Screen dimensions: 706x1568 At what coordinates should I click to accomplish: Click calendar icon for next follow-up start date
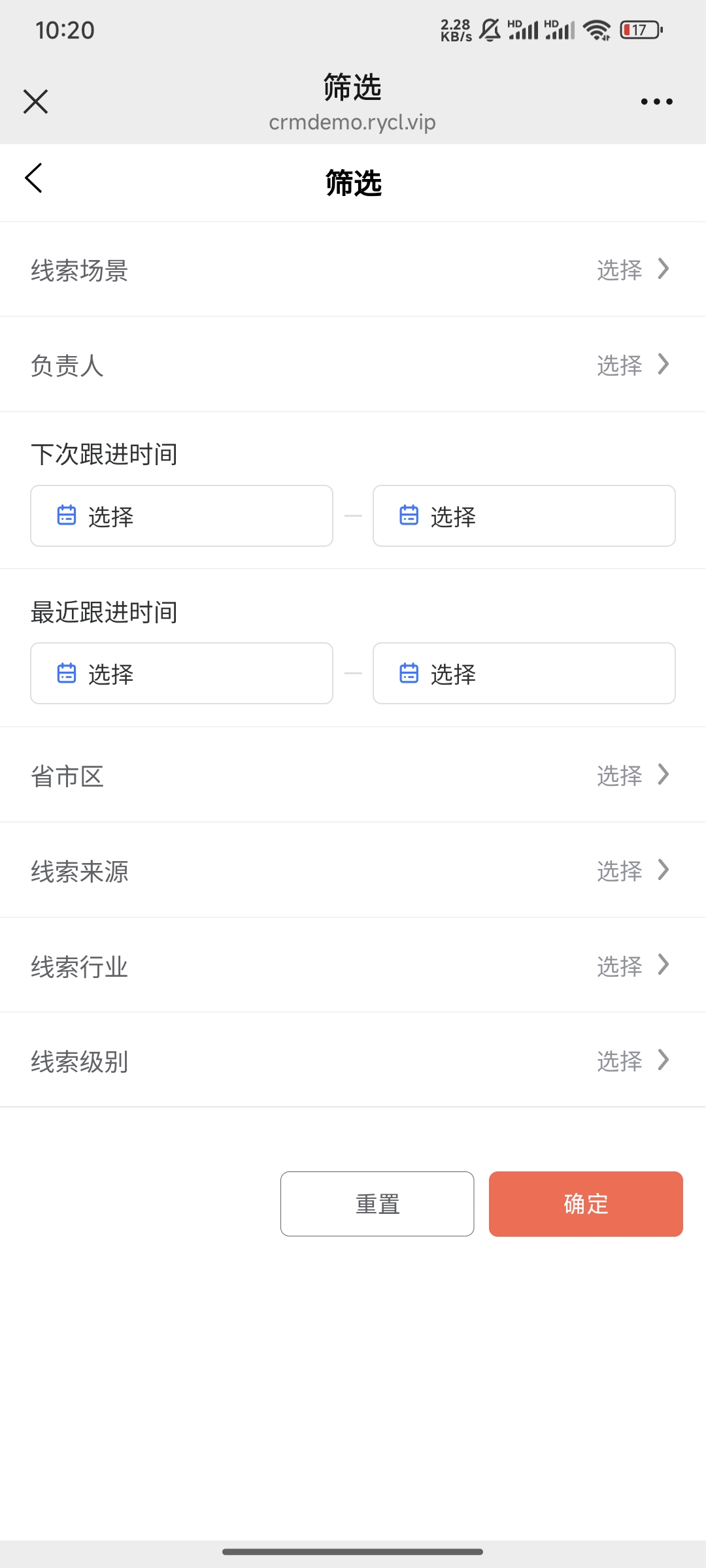[67, 515]
